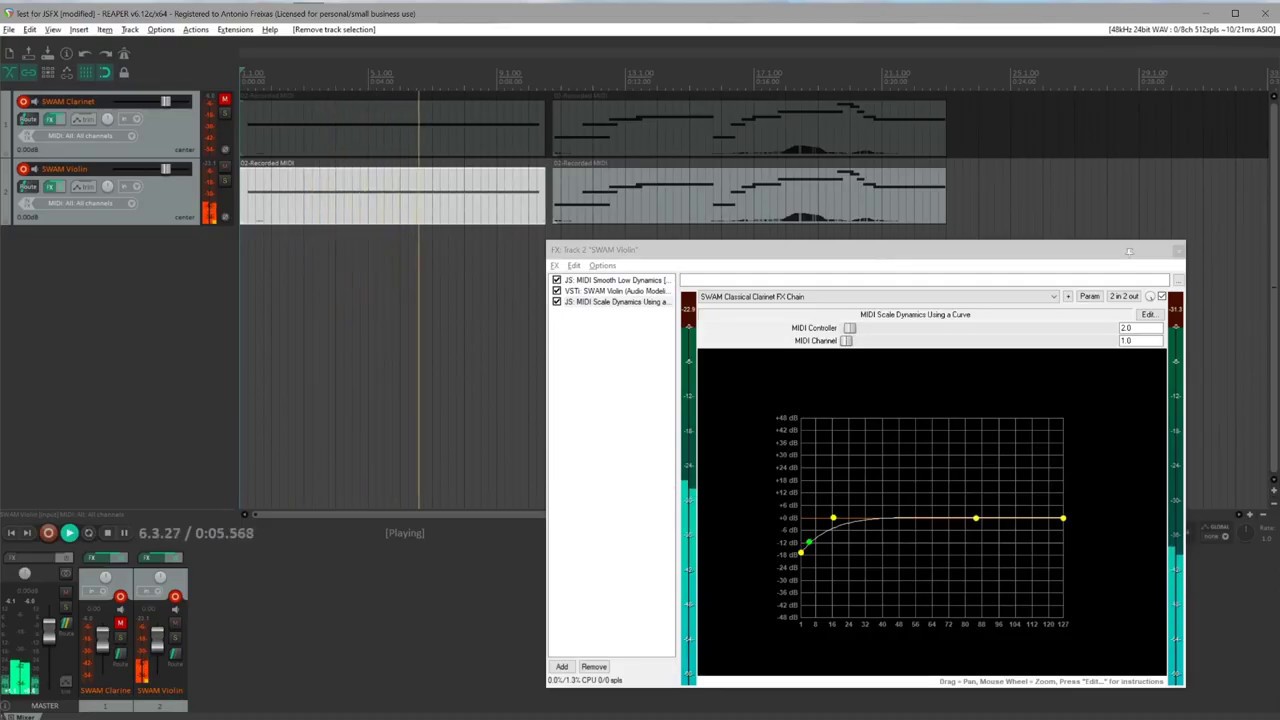This screenshot has height=720, width=1280.
Task: Open the Route button on the SWAM Clarinet track
Action: (x=28, y=119)
